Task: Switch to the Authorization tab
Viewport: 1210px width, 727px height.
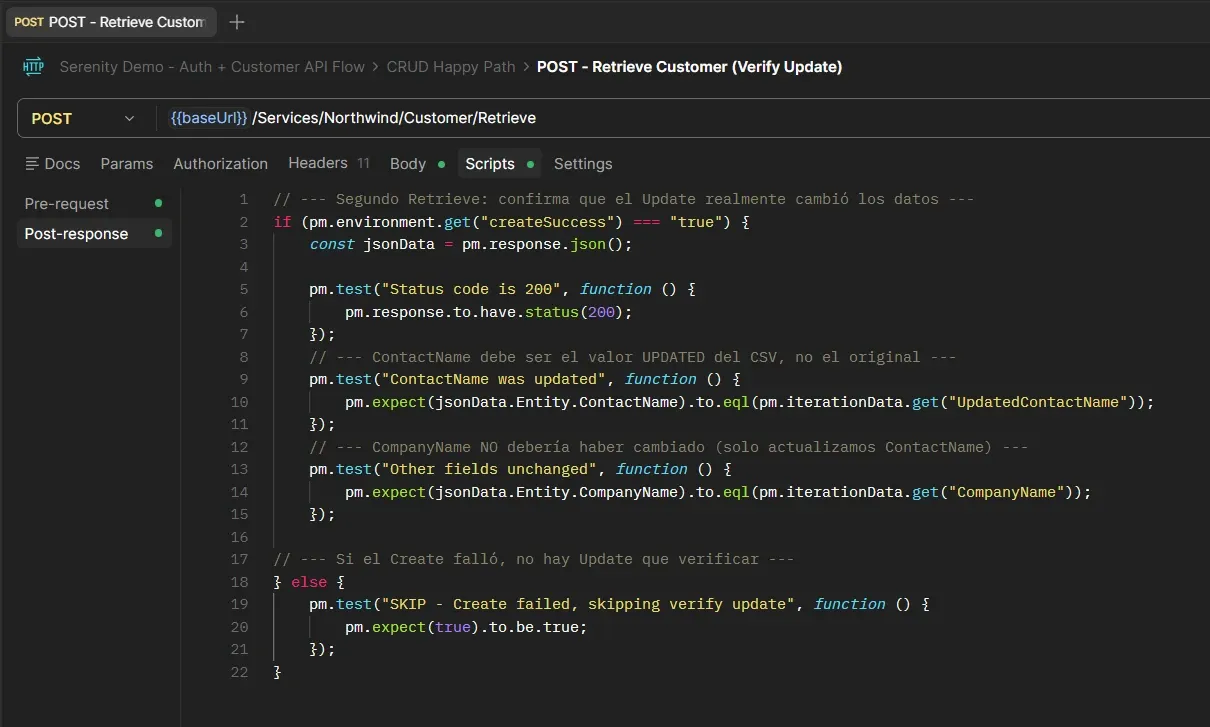Action: click(x=220, y=163)
